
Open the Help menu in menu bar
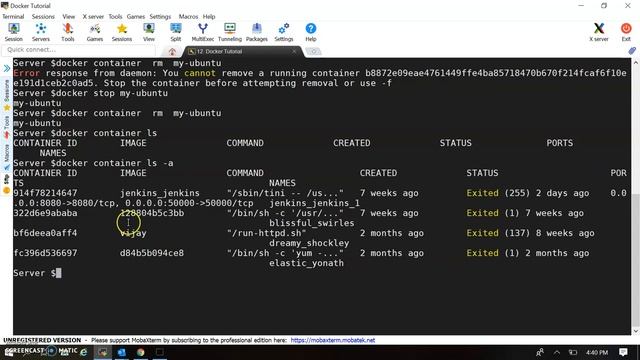point(209,16)
